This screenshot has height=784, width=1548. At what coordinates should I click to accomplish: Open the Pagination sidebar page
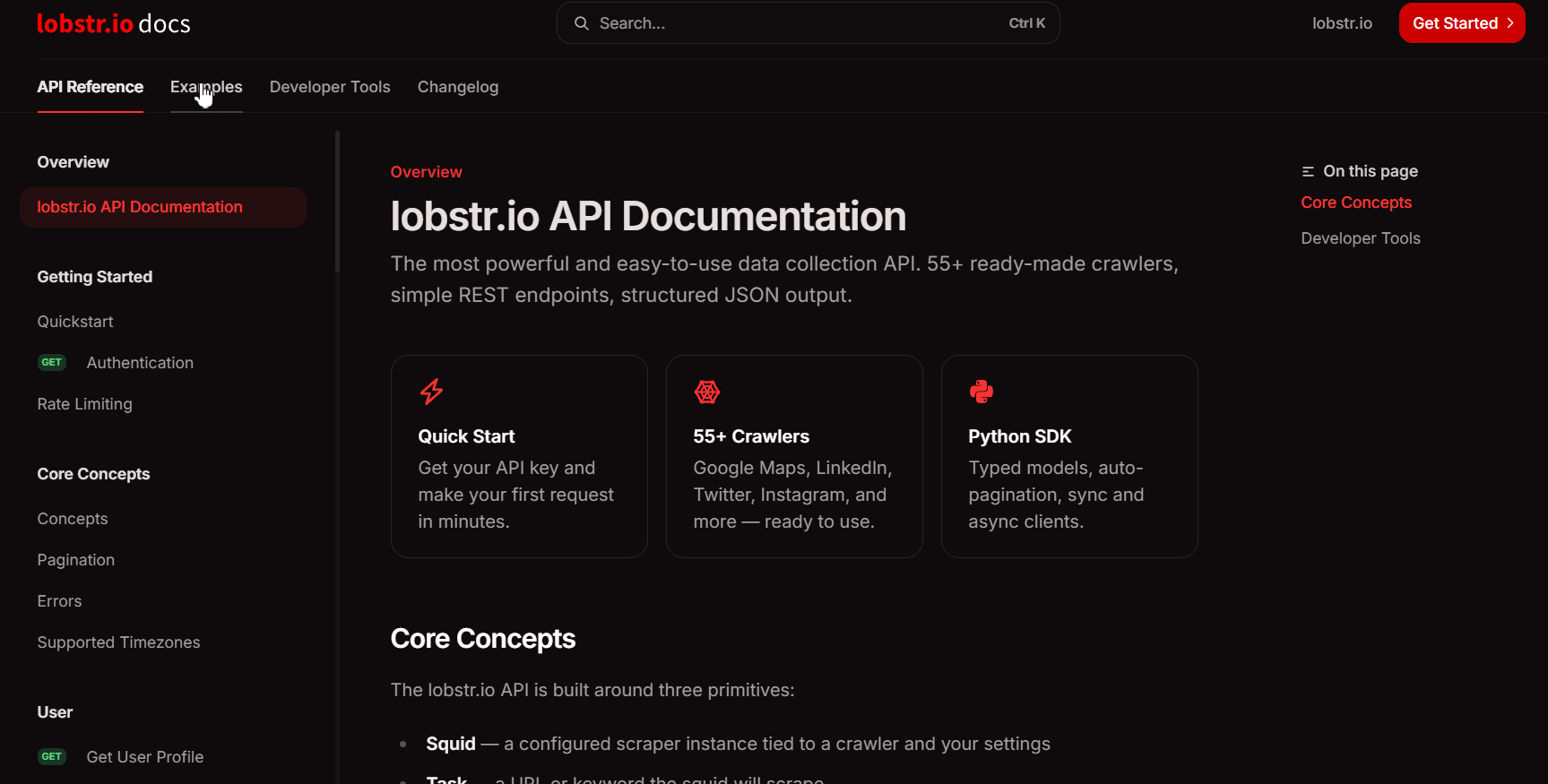pos(76,560)
